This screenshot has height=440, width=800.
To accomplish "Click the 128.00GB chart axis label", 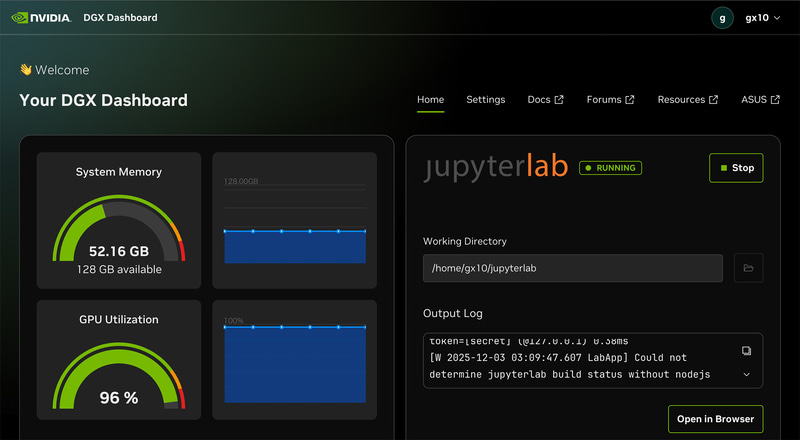I will [241, 181].
